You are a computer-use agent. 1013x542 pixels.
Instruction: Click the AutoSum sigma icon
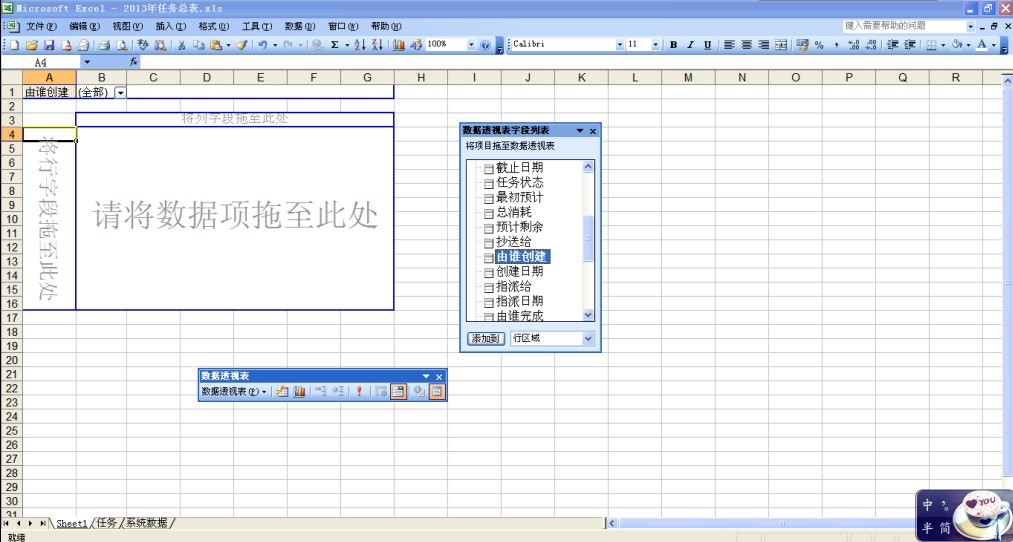(x=334, y=45)
